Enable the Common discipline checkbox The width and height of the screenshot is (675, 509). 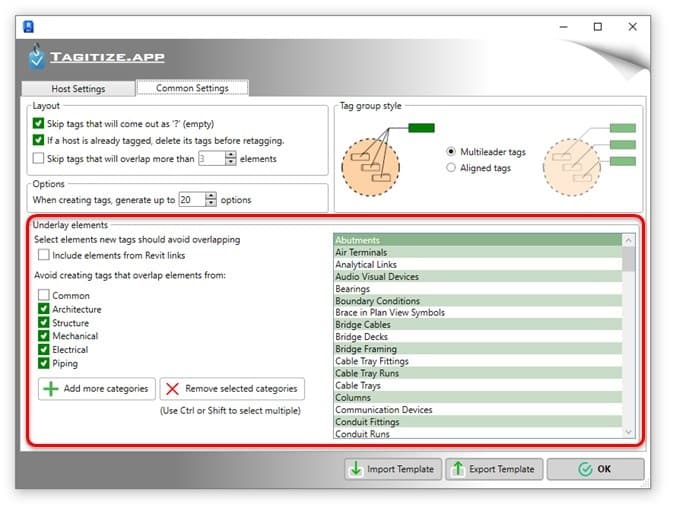coord(43,295)
